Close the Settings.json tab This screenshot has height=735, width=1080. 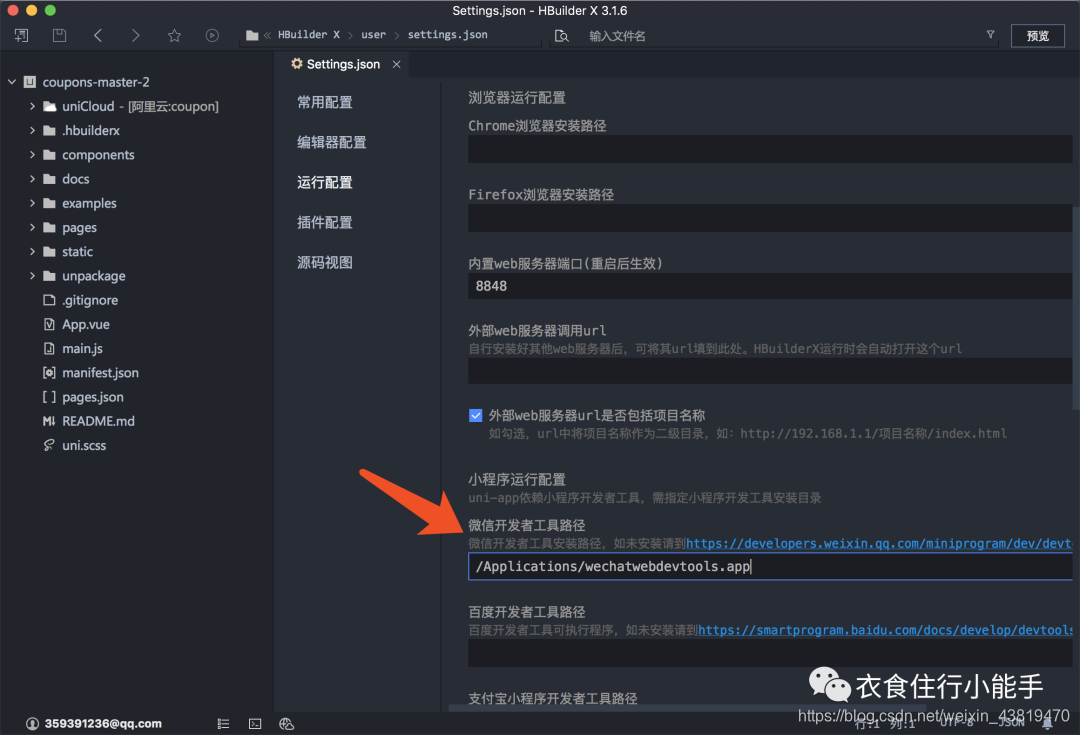click(x=397, y=64)
